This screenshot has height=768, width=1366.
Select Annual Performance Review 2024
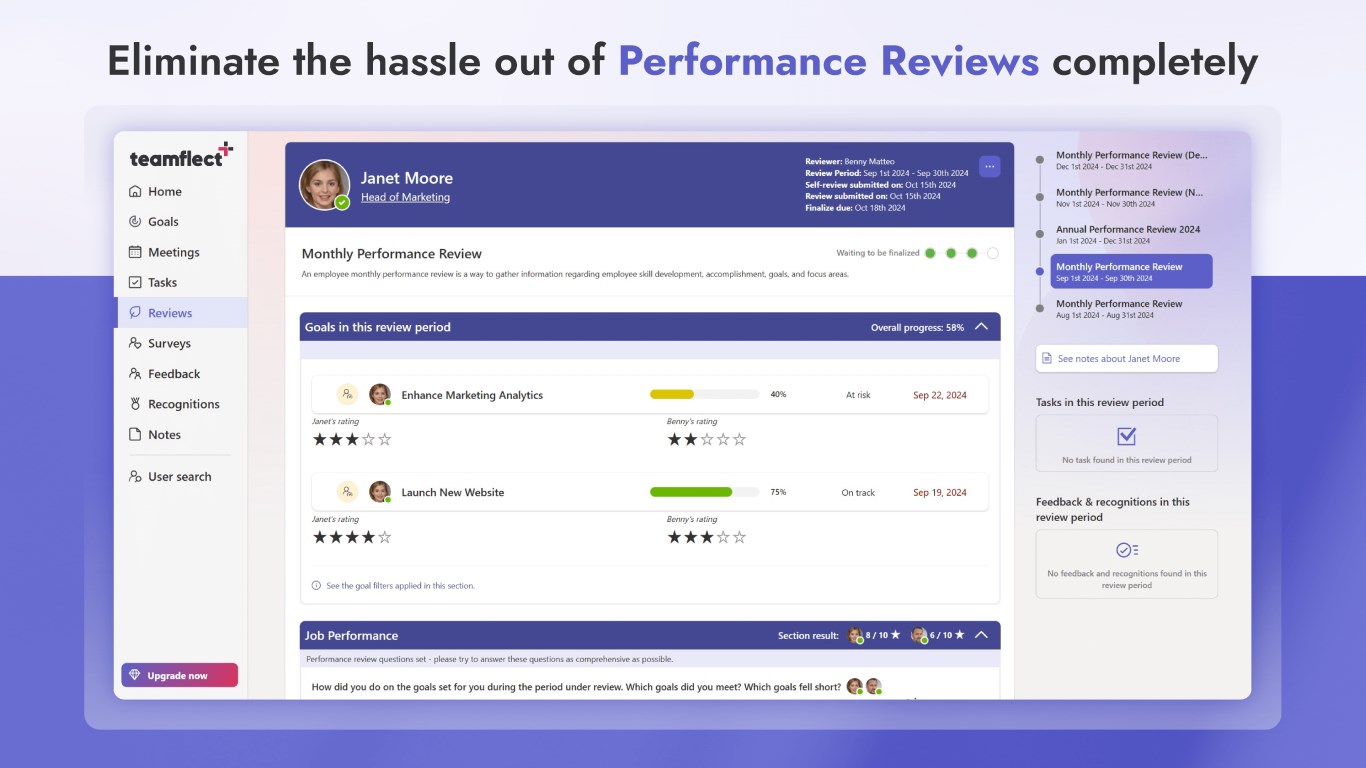[1132, 235]
